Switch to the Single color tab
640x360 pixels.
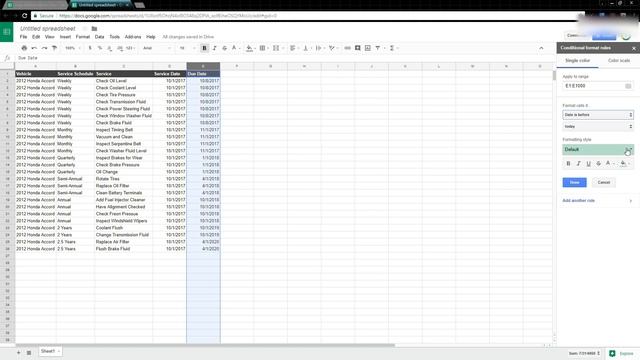577,60
